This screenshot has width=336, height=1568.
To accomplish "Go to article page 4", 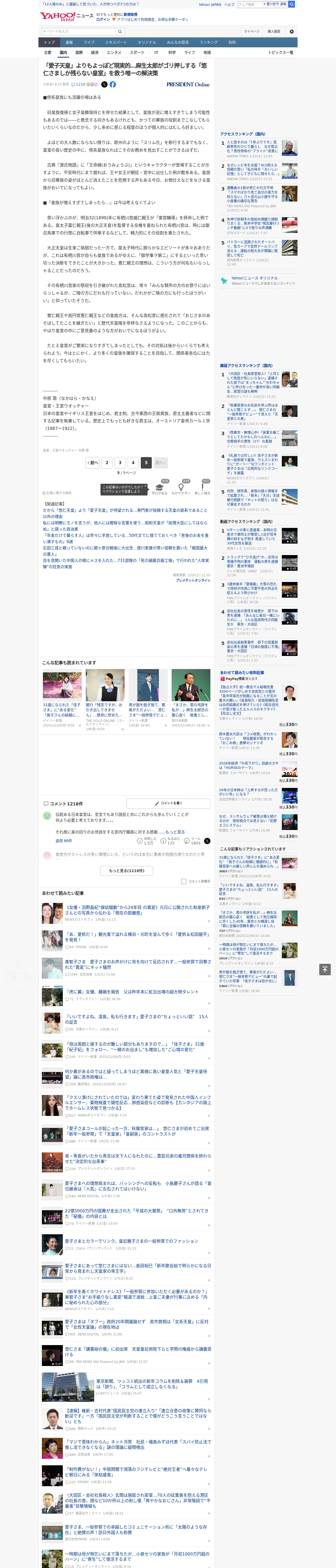I will [x=133, y=463].
